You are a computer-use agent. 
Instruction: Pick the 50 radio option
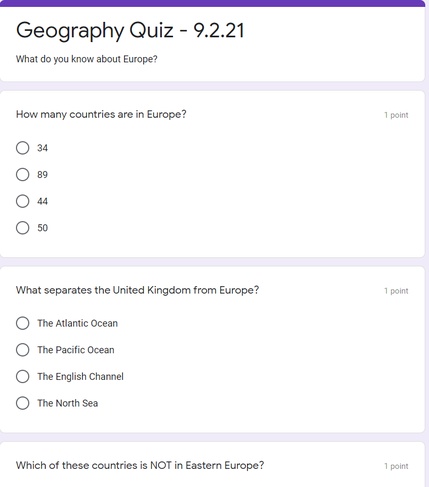(x=22, y=228)
